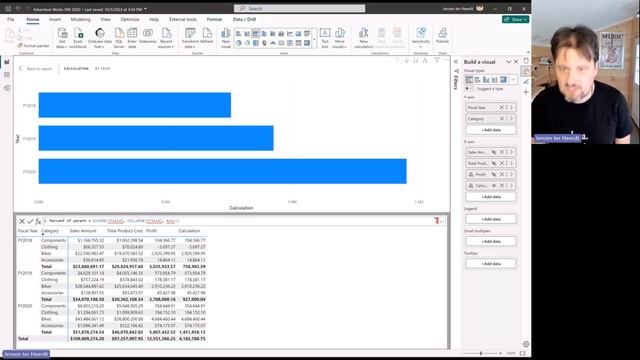Switch to the Optimize tab
This screenshot has height=360, width=640.
(130, 19)
